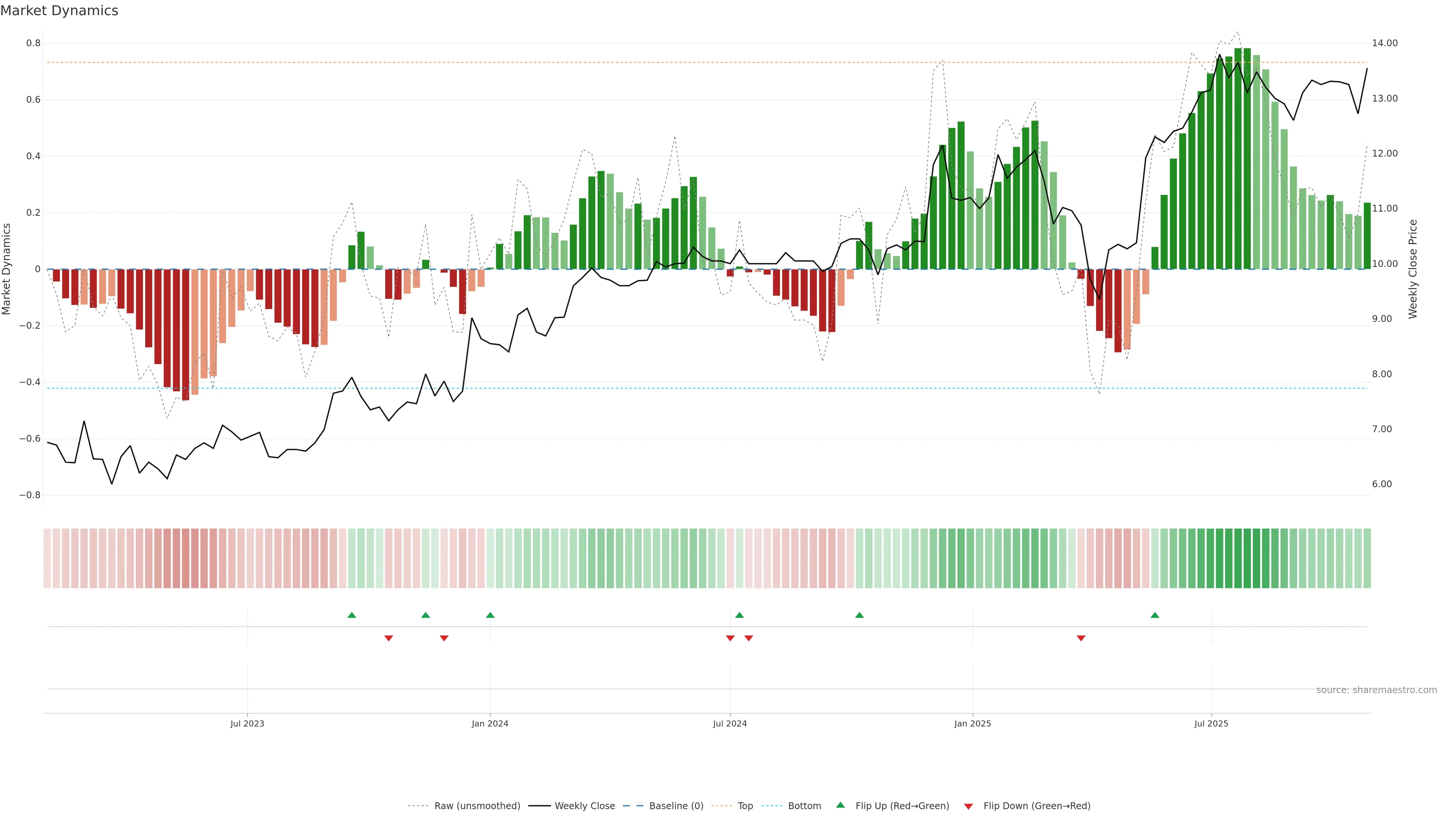
Task: Click the Jul 2024 x-axis label
Action: pyautogui.click(x=730, y=723)
